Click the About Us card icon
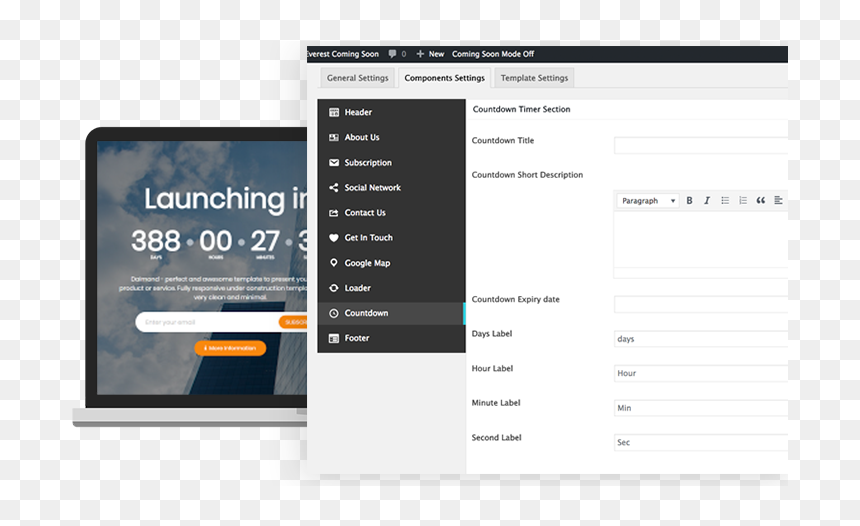The width and height of the screenshot is (860, 526). click(333, 137)
